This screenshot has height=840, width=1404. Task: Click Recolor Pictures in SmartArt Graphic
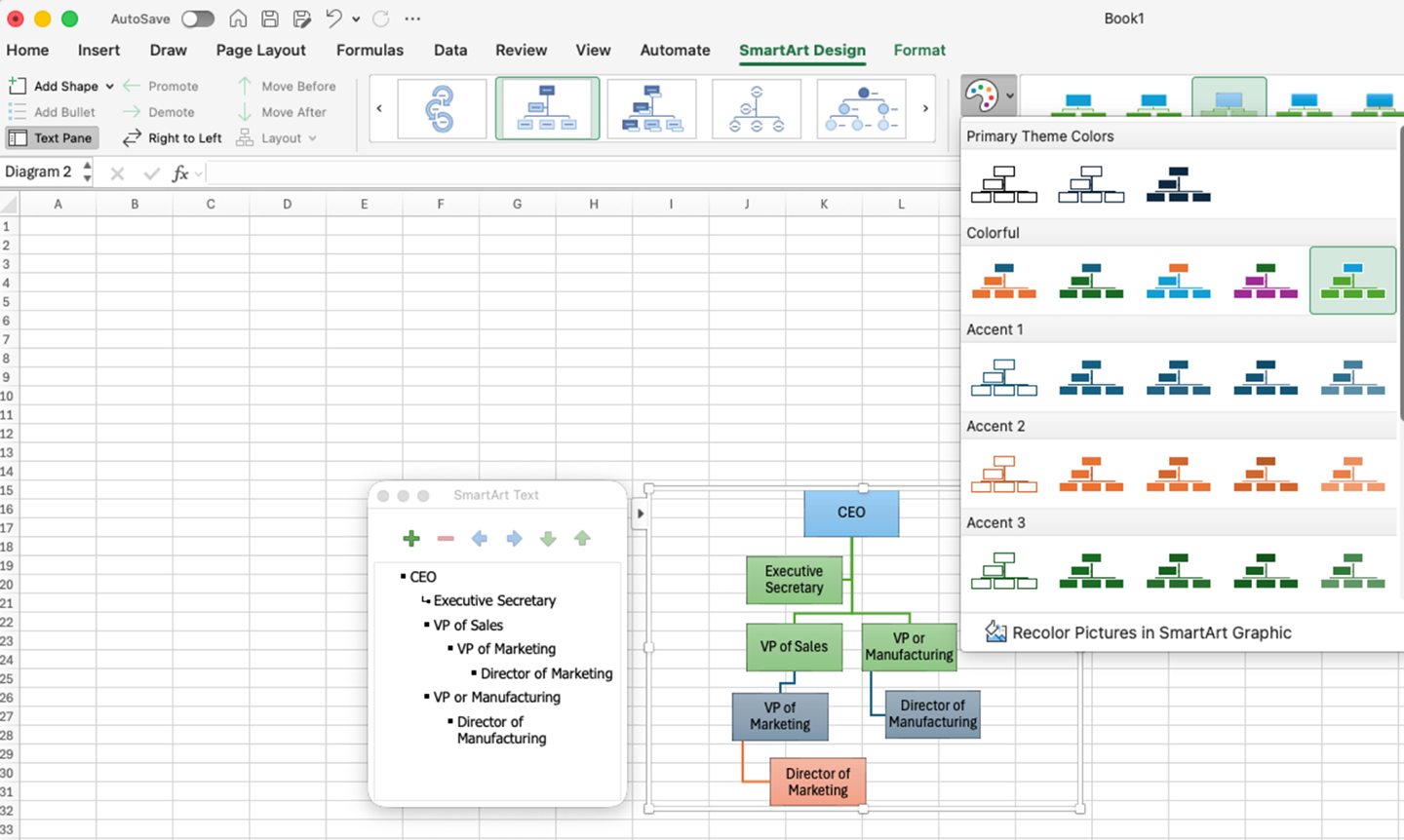click(1138, 632)
